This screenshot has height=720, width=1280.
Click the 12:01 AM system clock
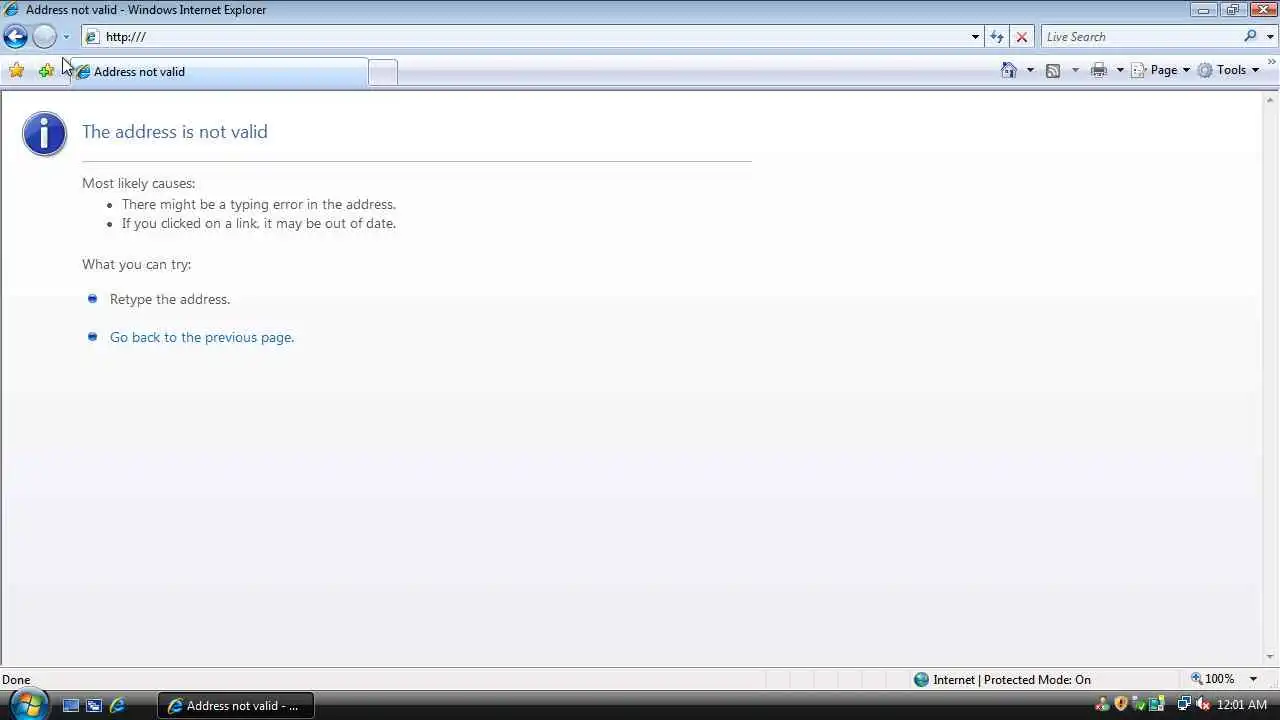point(1242,705)
